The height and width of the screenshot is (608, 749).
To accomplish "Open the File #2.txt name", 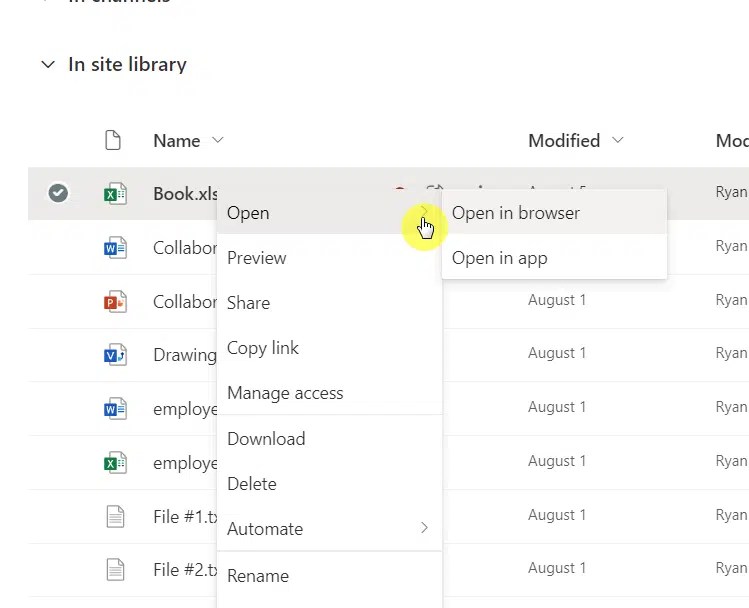I will (x=185, y=570).
